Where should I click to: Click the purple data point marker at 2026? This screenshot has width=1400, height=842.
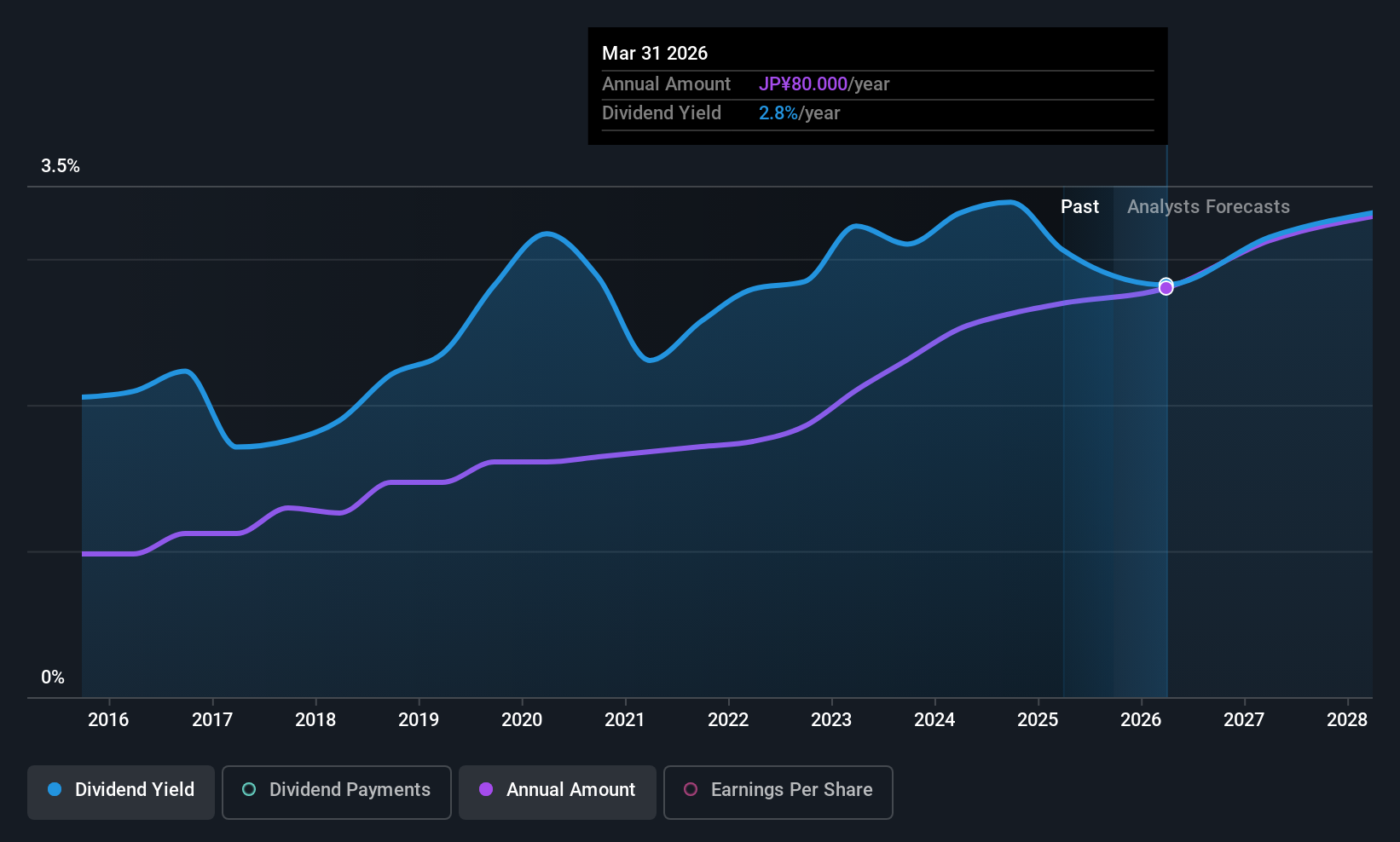tap(1166, 288)
